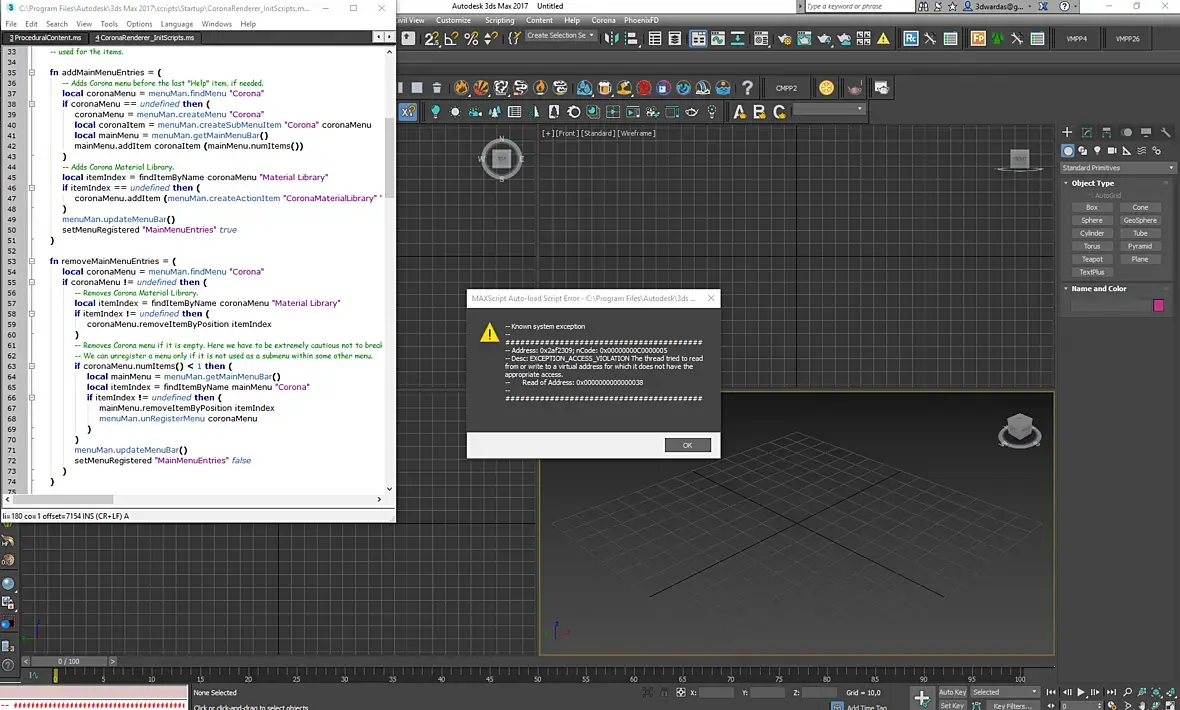Open the Standard Primitives dropdown
The width and height of the screenshot is (1180, 710).
coord(1118,168)
